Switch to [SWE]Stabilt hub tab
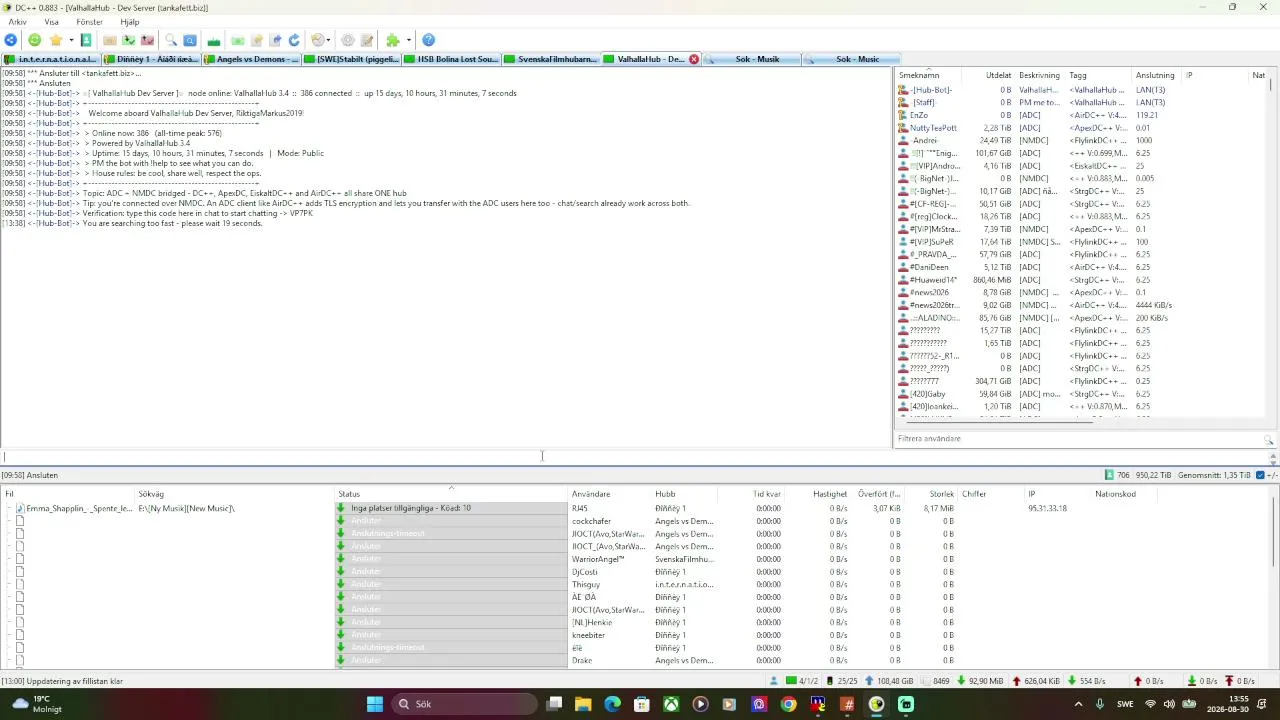Image resolution: width=1280 pixels, height=720 pixels. coord(351,59)
